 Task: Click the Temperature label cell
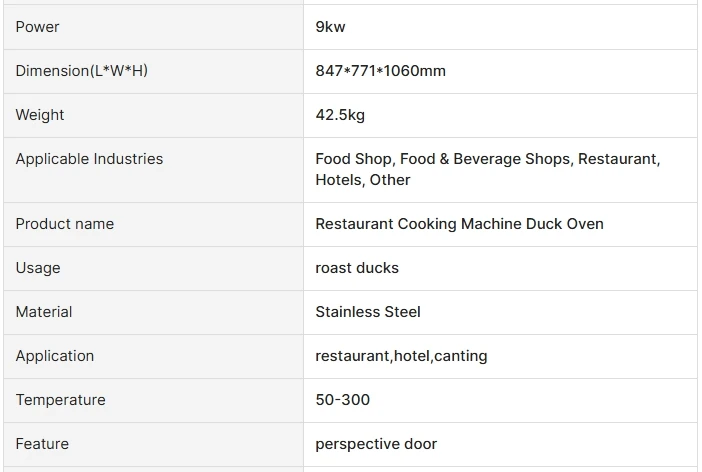pyautogui.click(x=60, y=400)
